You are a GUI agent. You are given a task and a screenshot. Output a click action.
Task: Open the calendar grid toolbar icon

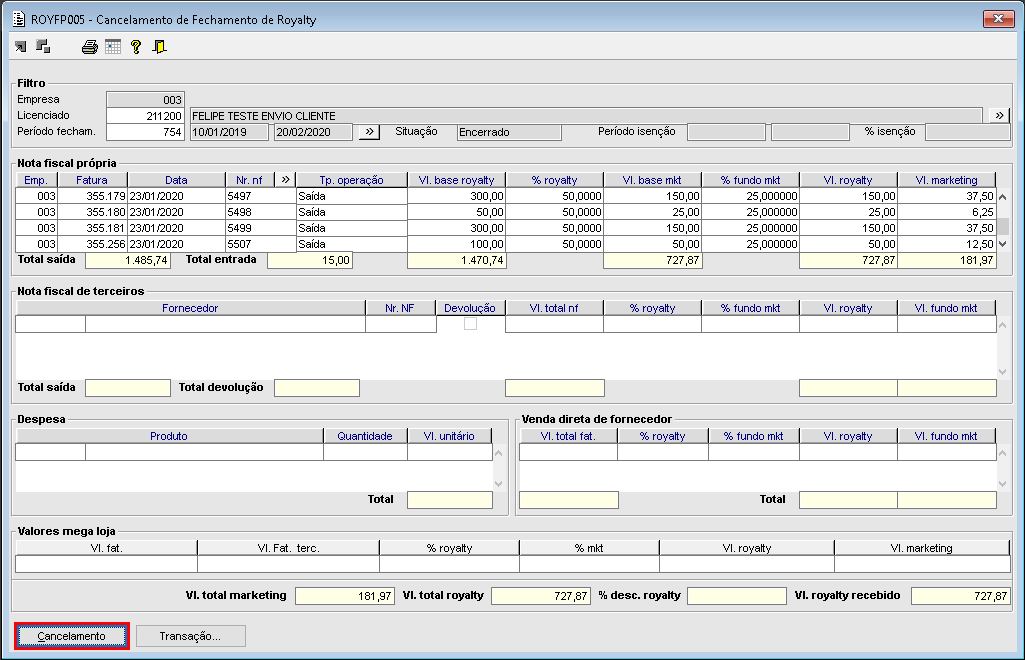(113, 47)
